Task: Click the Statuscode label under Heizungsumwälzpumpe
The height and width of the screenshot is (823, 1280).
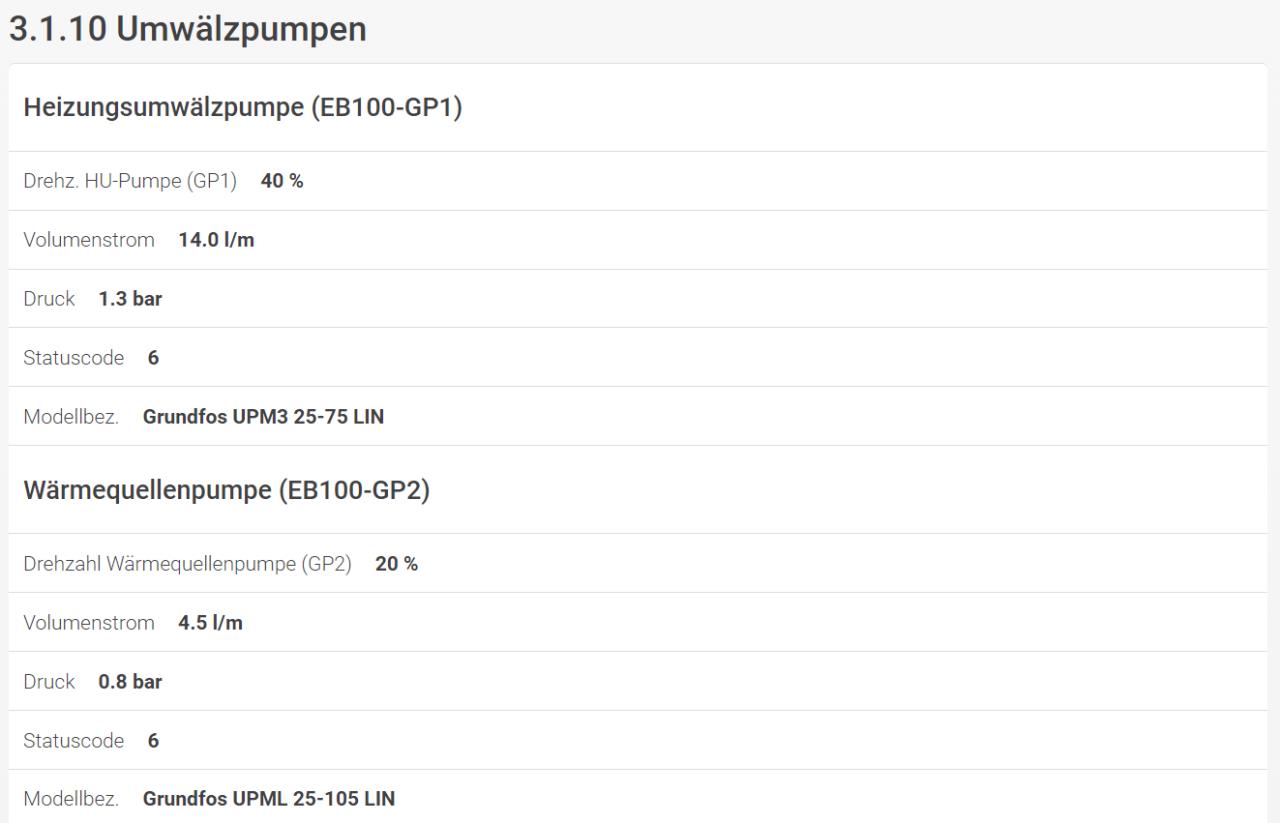Action: [x=74, y=358]
